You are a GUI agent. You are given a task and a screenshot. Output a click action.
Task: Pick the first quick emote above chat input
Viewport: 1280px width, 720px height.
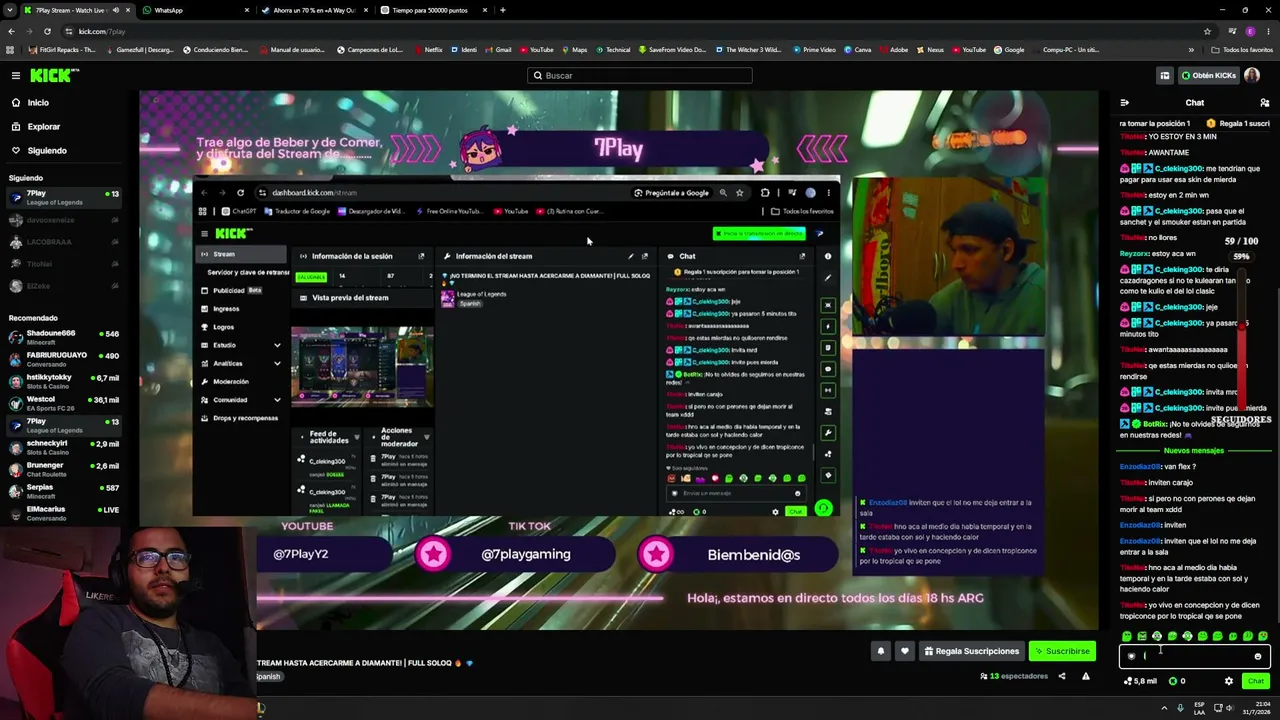(x=1127, y=636)
